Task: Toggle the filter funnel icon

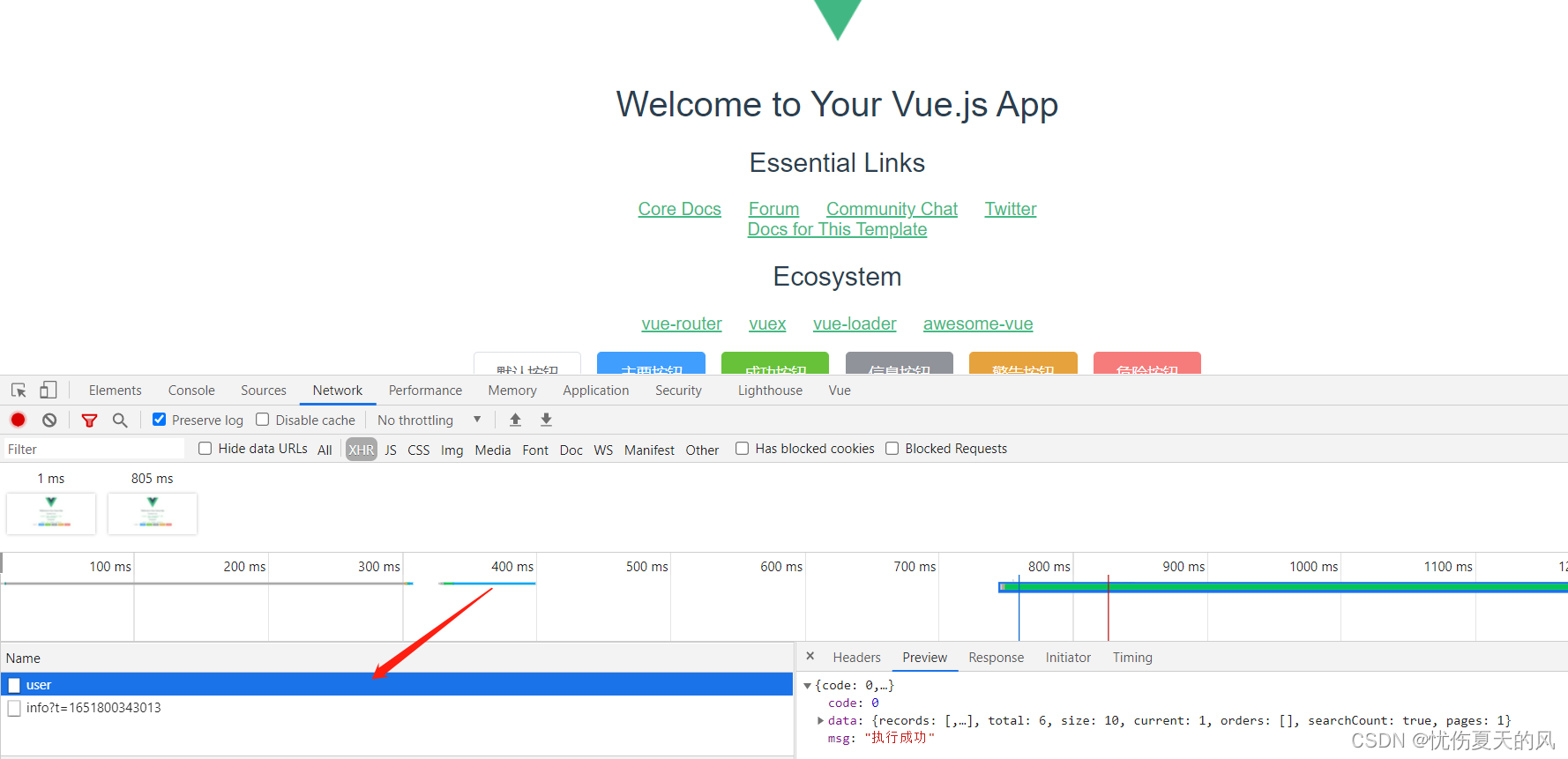Action: 89,420
